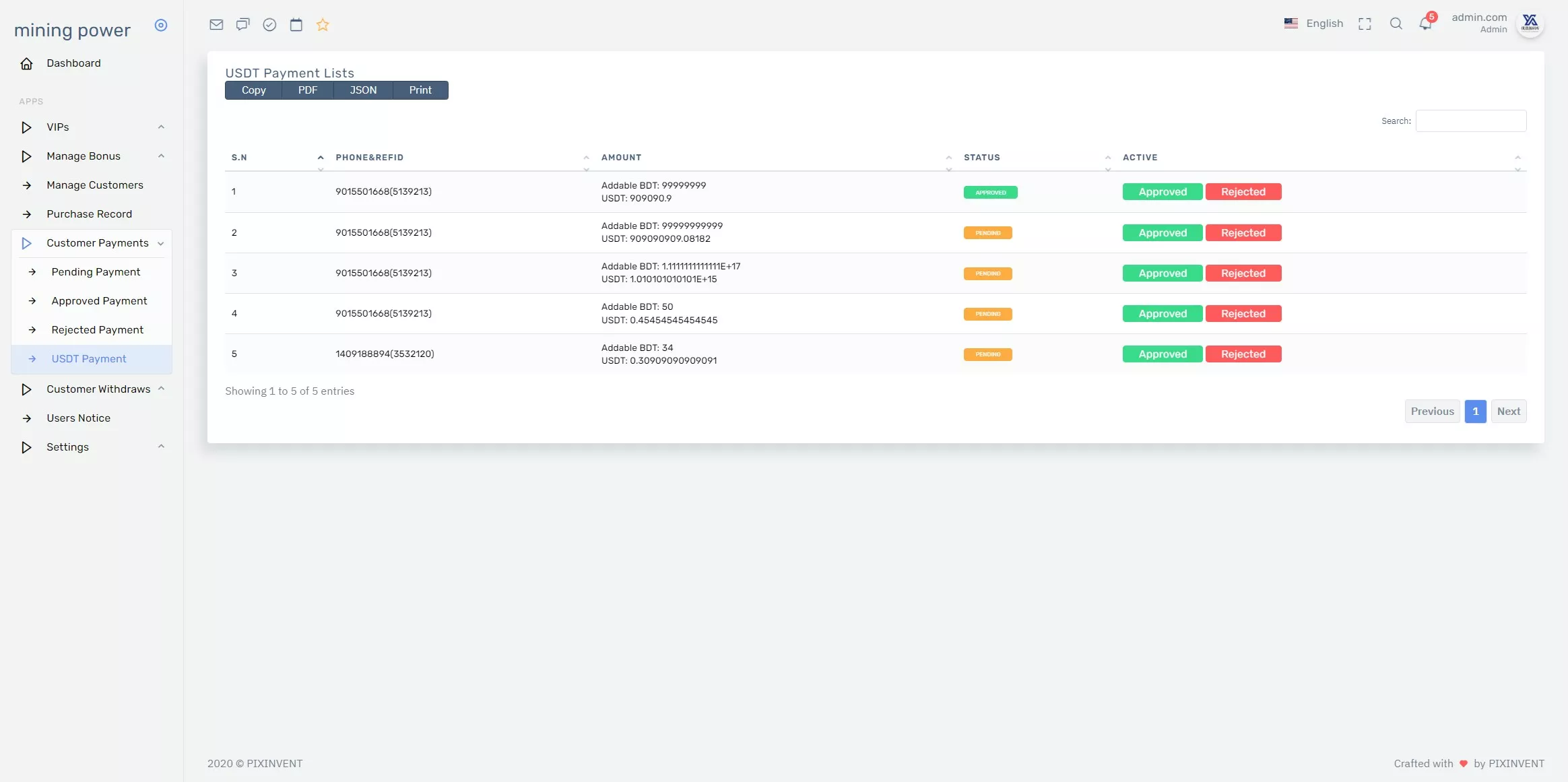Open the calendar icon in toolbar
Viewport: 1568px width, 782px height.
(x=296, y=25)
